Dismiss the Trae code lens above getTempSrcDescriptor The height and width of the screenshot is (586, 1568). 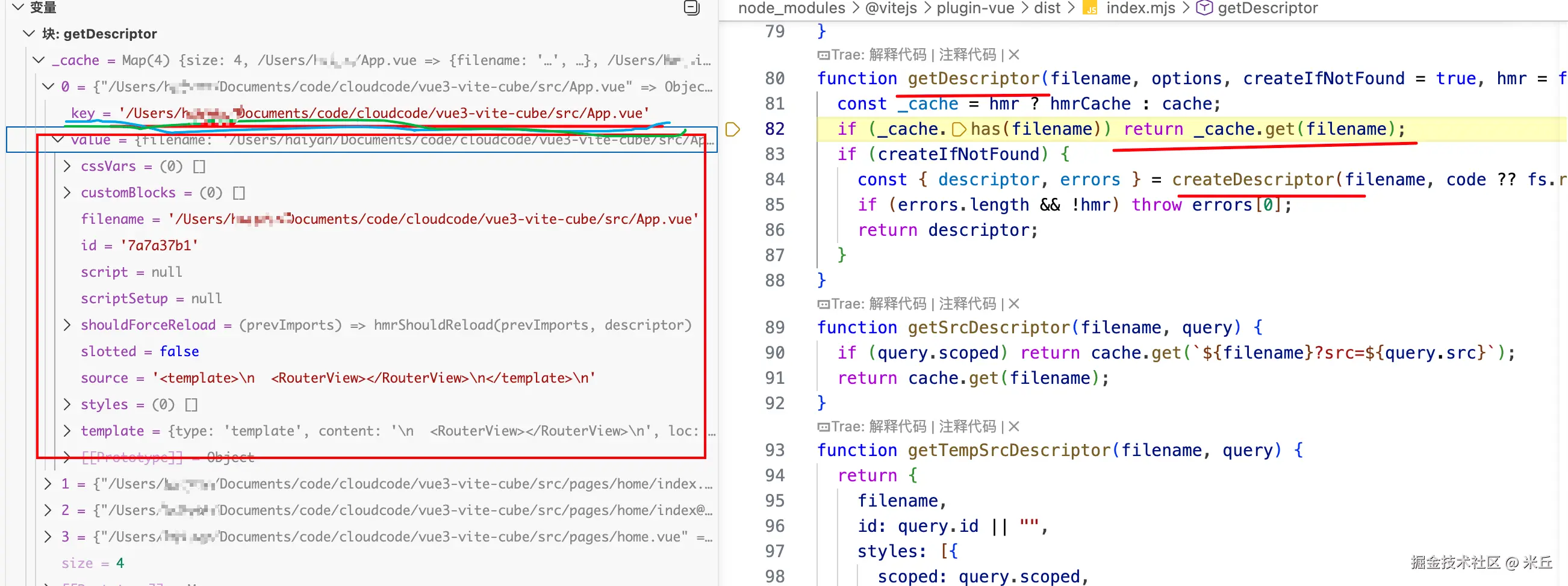(x=1013, y=427)
